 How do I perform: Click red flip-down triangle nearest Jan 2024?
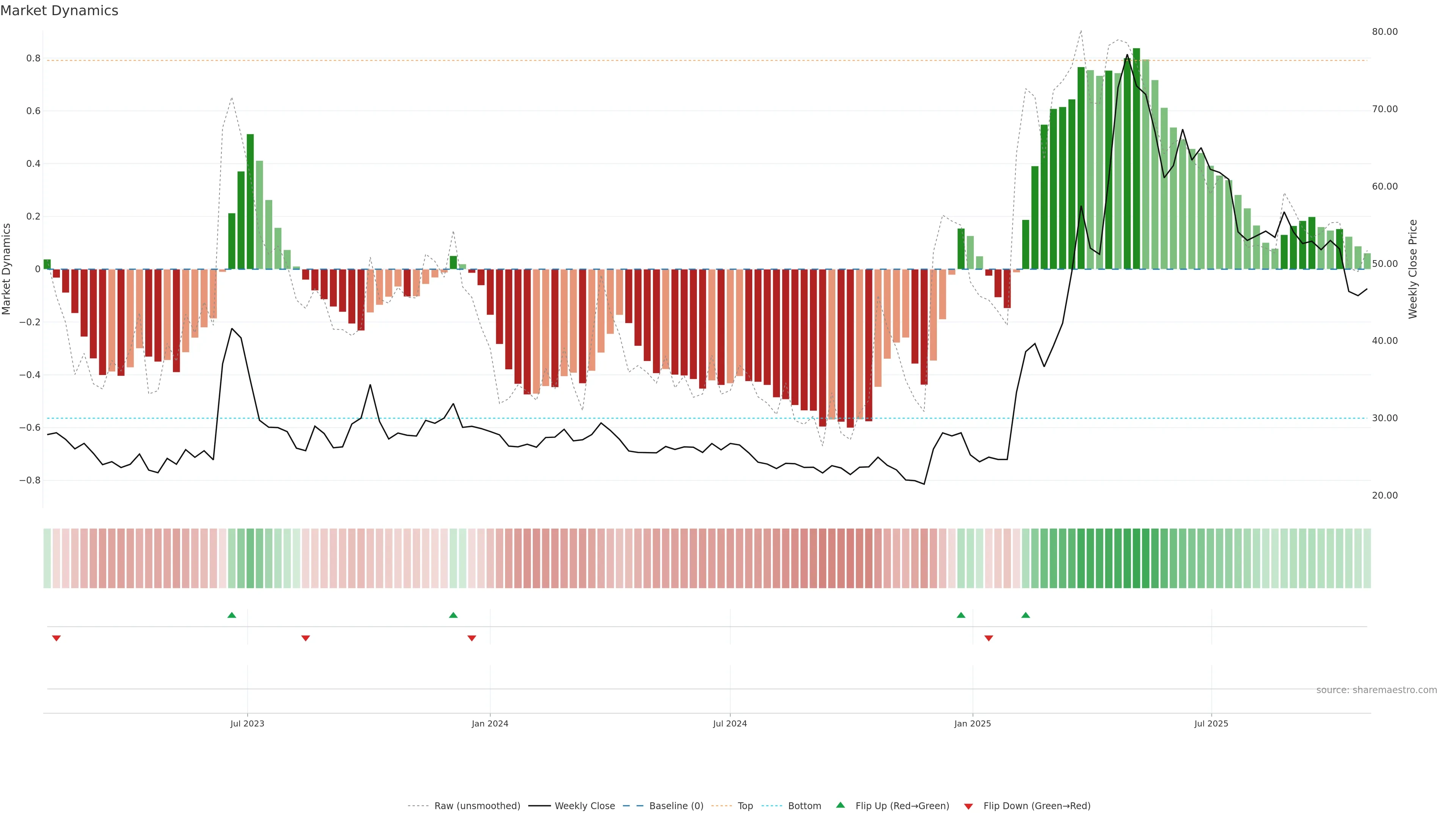click(x=472, y=638)
